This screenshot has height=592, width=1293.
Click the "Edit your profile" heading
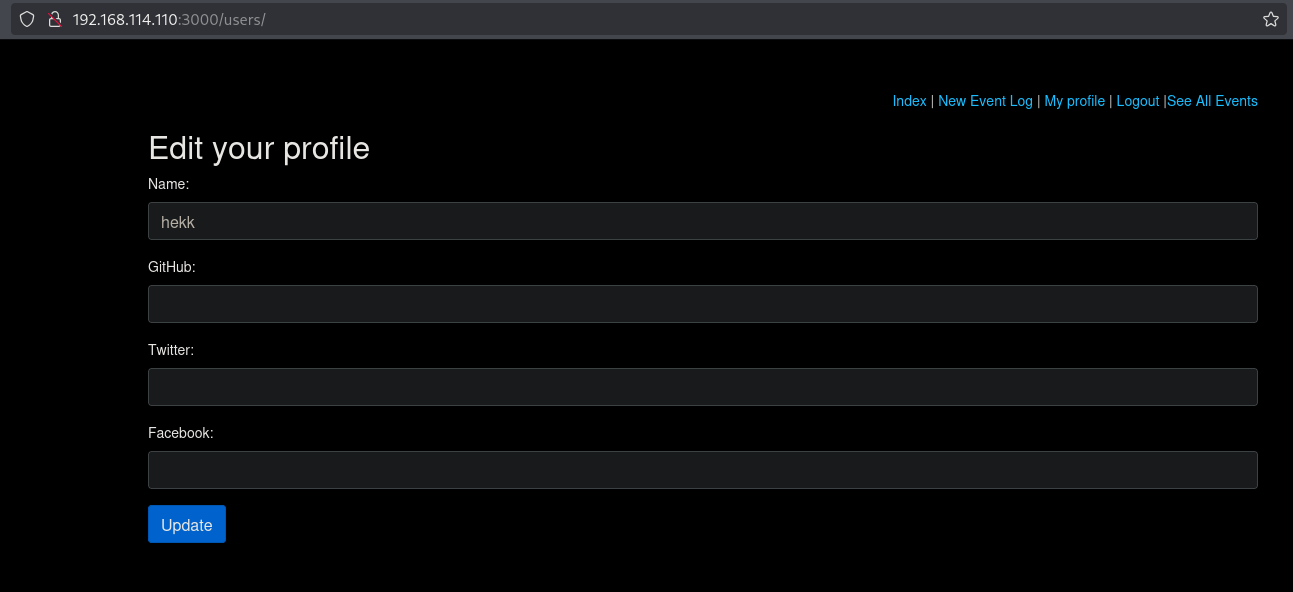click(x=259, y=148)
